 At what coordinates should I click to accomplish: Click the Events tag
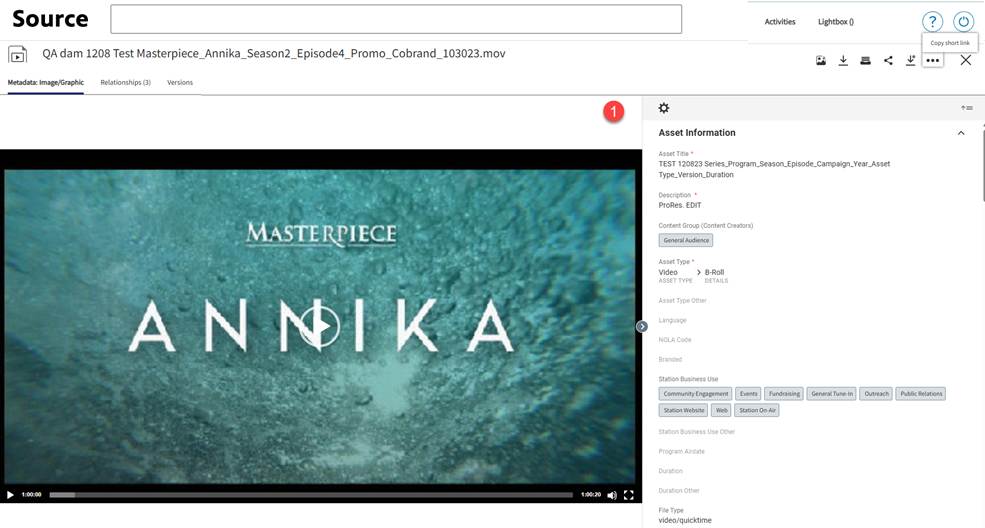pos(748,394)
